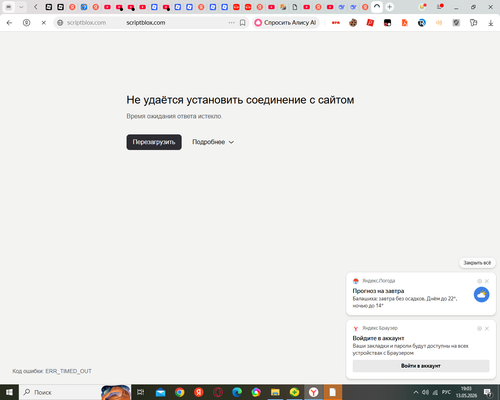
Task: Open the round R extension icon
Action: coord(422,23)
